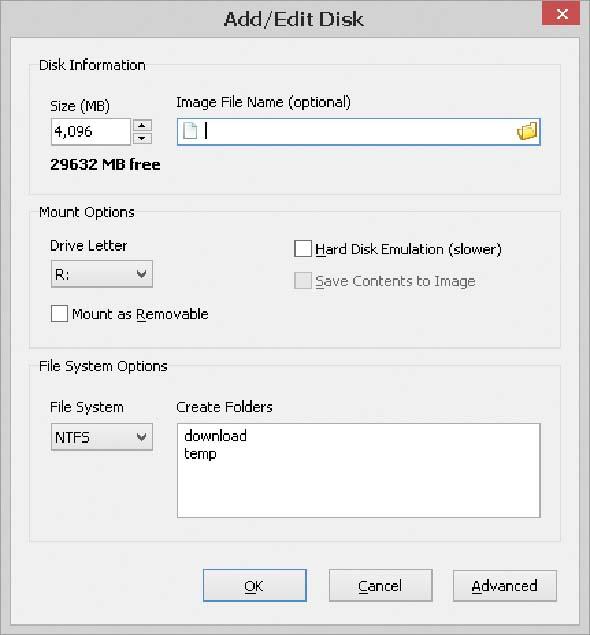Click the OK button
Viewport: 590px width, 635px height.
click(x=255, y=586)
